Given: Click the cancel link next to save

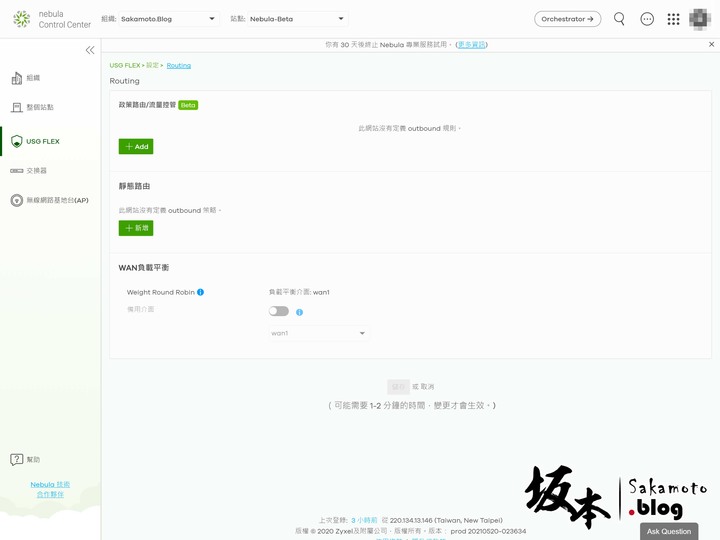Looking at the screenshot, I should (428, 387).
